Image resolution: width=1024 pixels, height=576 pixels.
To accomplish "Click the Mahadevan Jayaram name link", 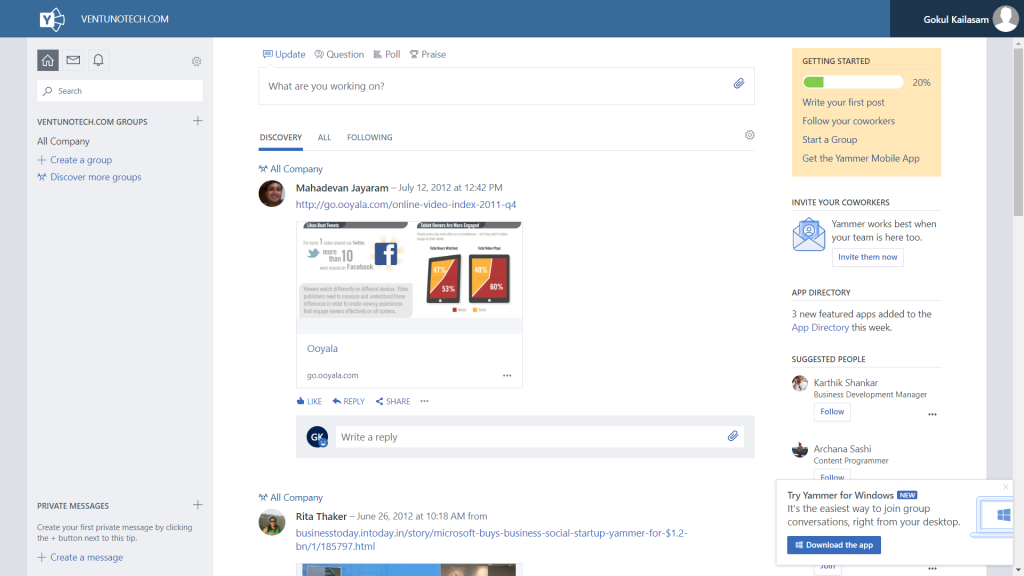I will point(342,187).
